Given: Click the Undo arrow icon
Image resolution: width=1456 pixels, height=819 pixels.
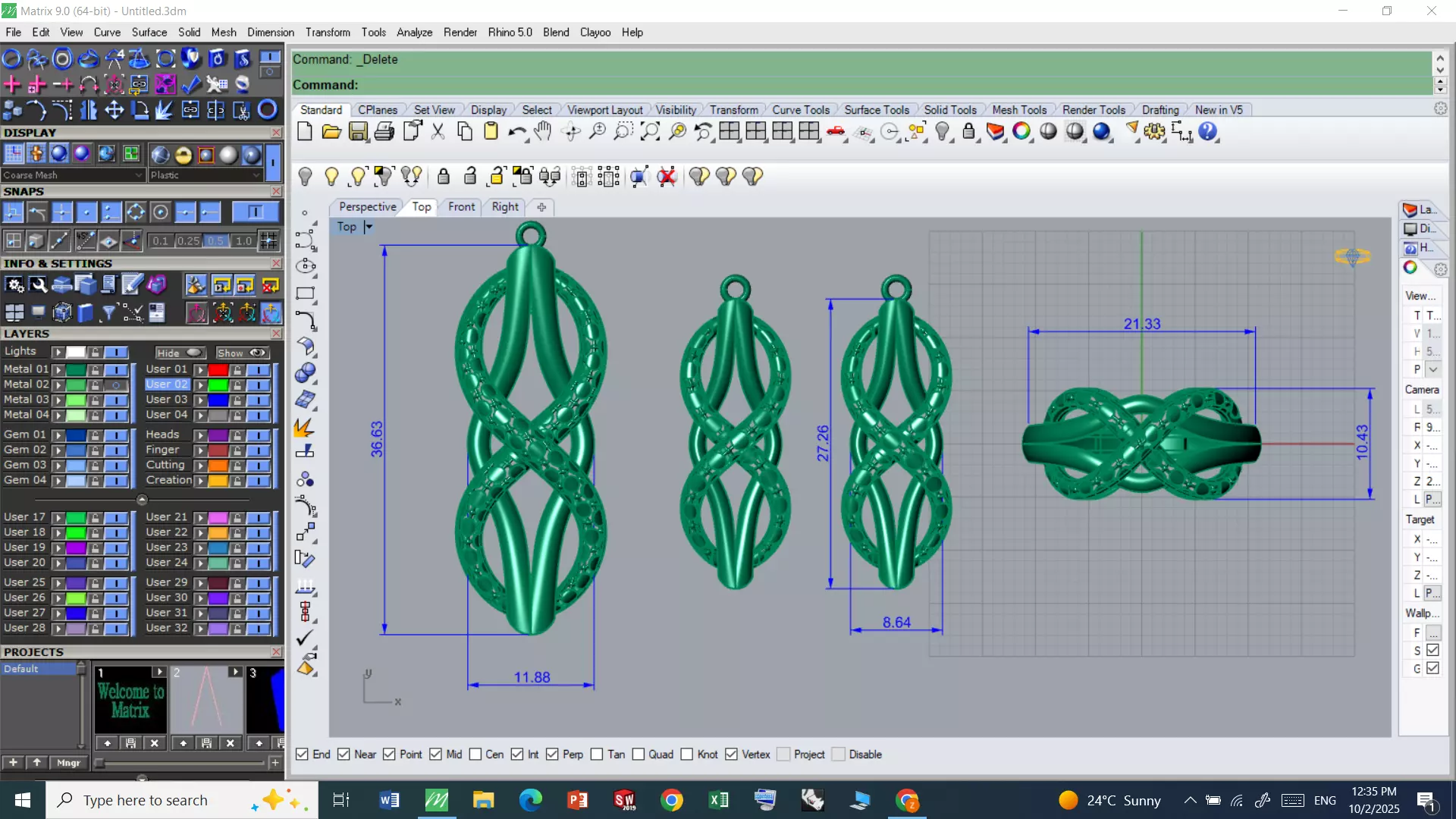Looking at the screenshot, I should click(517, 132).
